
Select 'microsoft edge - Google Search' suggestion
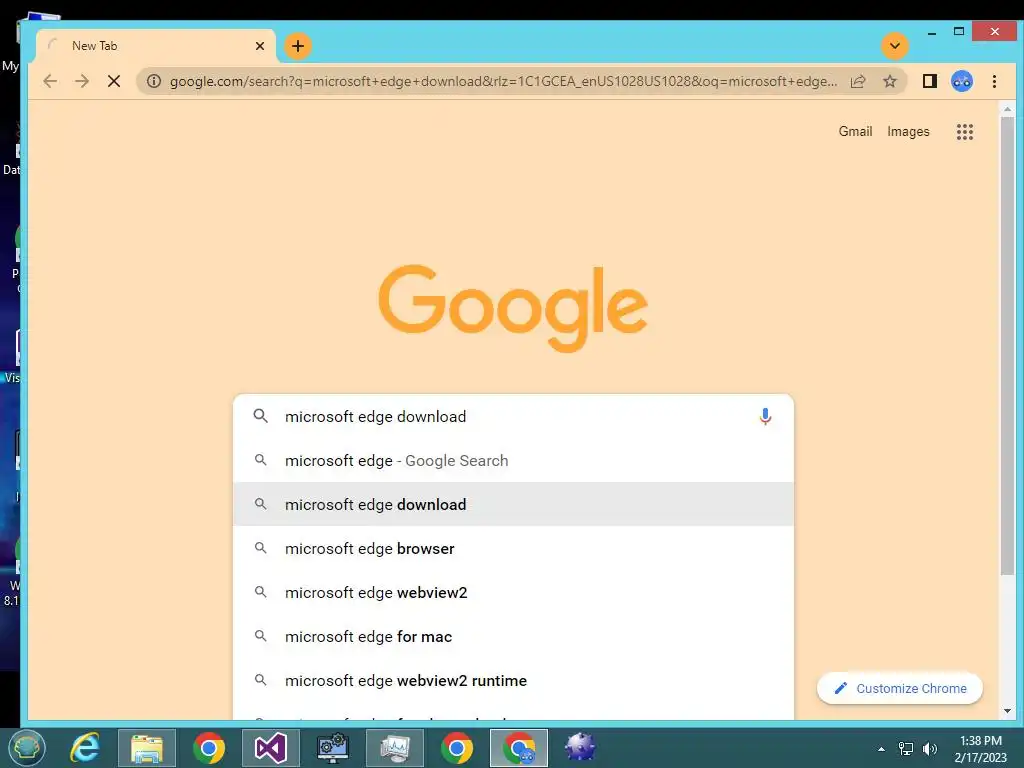point(513,460)
